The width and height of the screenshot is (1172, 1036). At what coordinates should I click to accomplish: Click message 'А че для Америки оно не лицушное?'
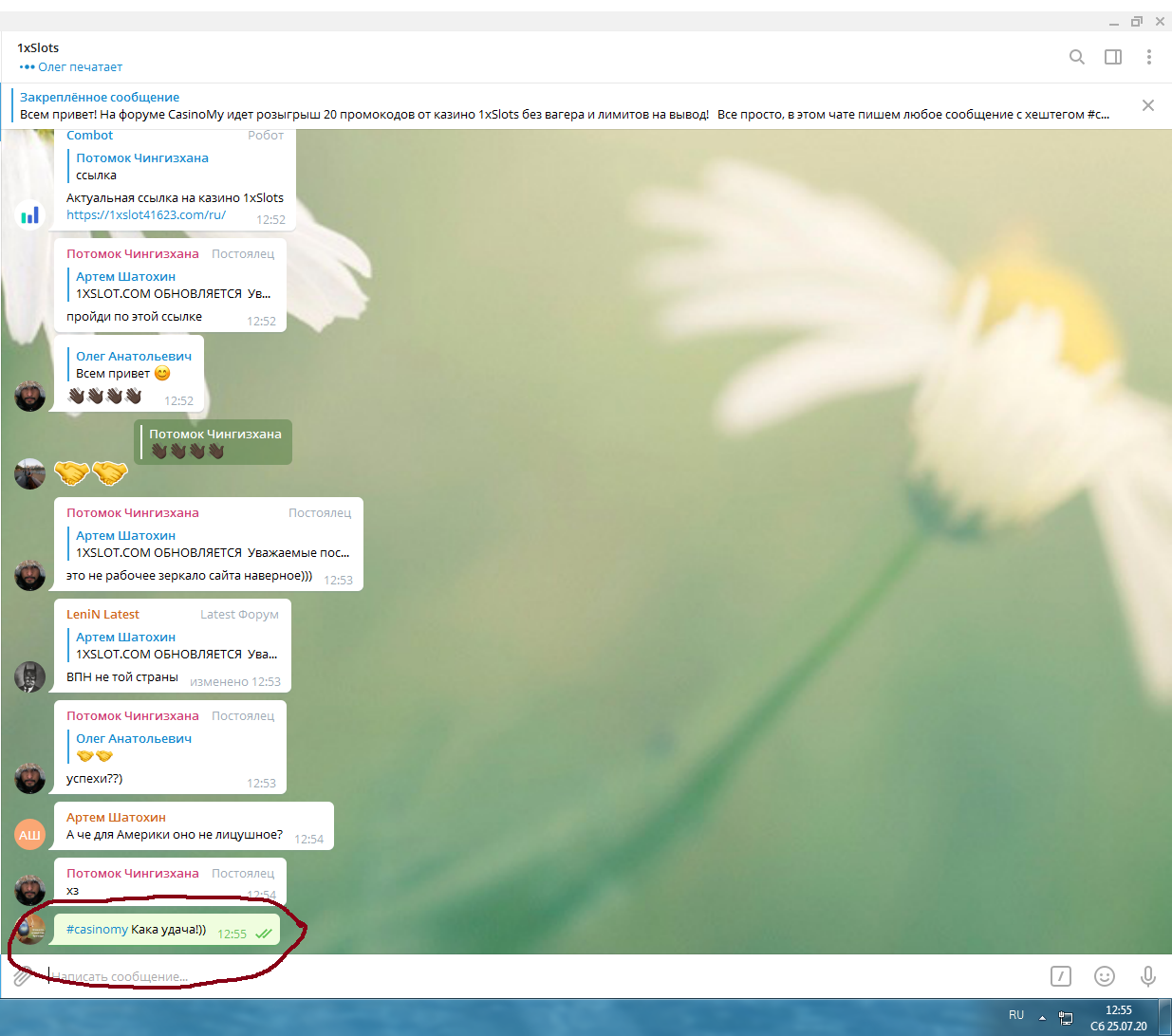(x=175, y=835)
